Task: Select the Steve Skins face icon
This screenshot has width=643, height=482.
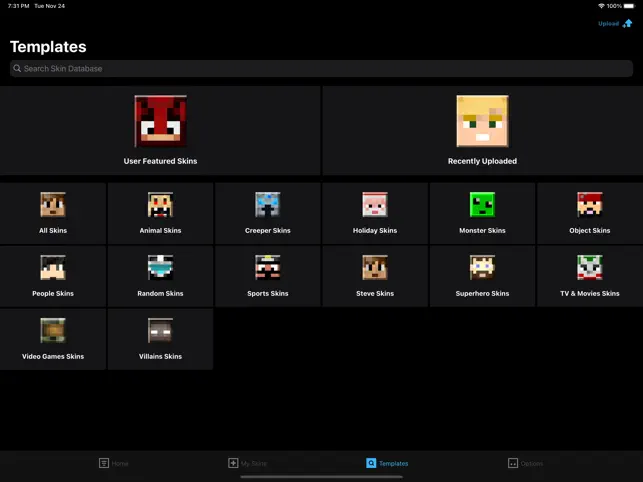Action: (x=375, y=267)
